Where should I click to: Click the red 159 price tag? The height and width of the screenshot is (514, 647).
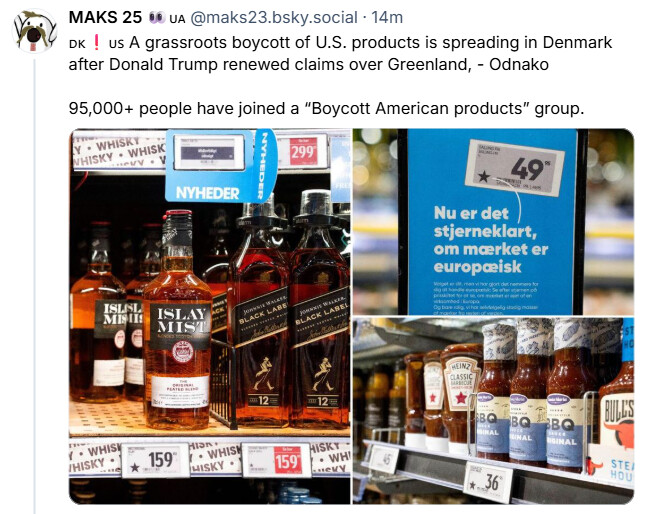click(x=288, y=460)
